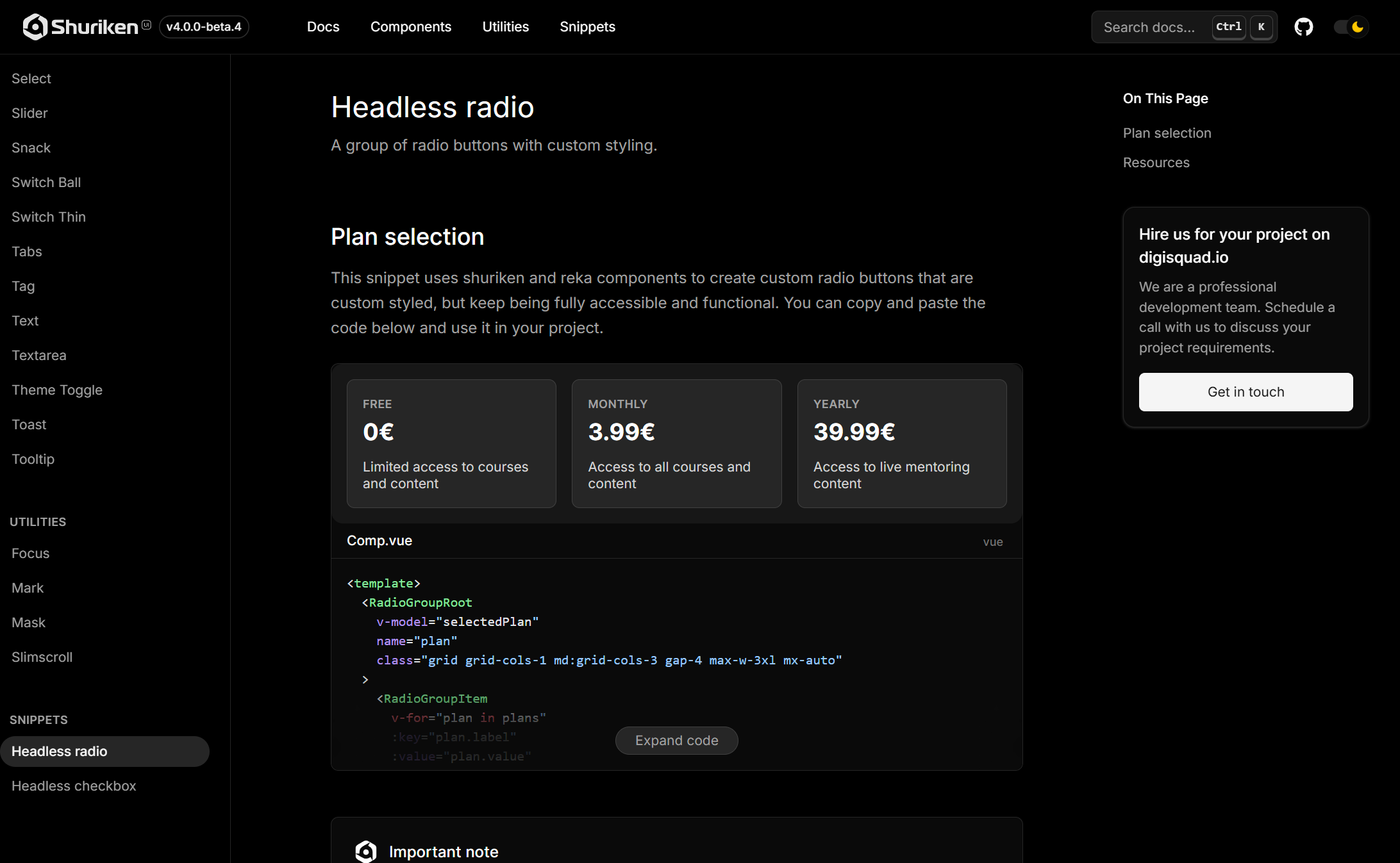Screen dimensions: 1400x863
Task: Select the Free 0€ plan radio card
Action: tap(451, 443)
